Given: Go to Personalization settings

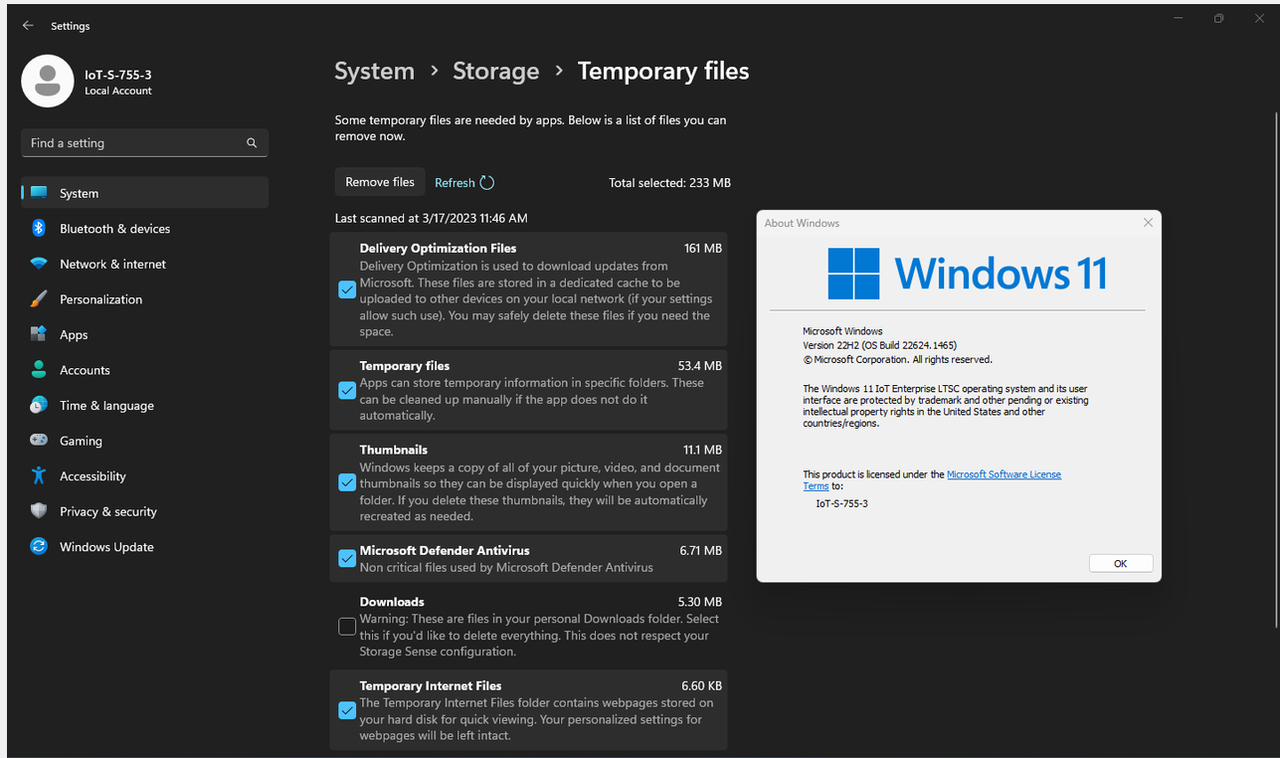Looking at the screenshot, I should pos(145,299).
